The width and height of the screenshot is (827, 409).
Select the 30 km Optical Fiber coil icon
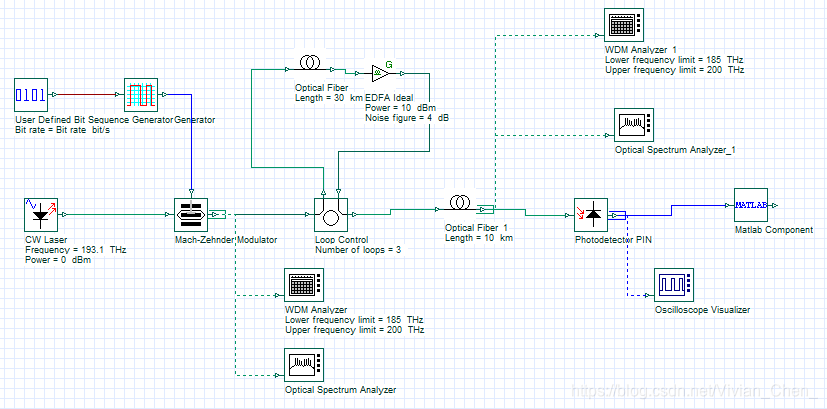[308, 64]
